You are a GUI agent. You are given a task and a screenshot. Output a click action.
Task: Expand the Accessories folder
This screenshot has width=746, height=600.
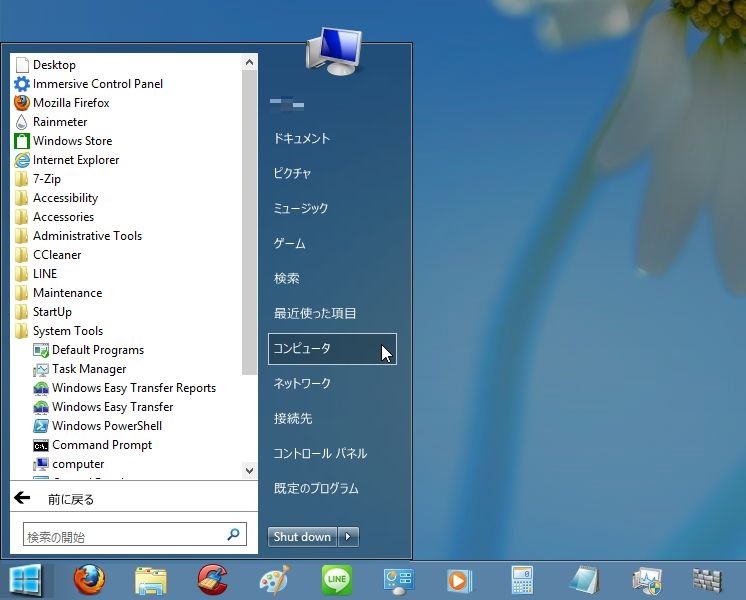(54, 217)
